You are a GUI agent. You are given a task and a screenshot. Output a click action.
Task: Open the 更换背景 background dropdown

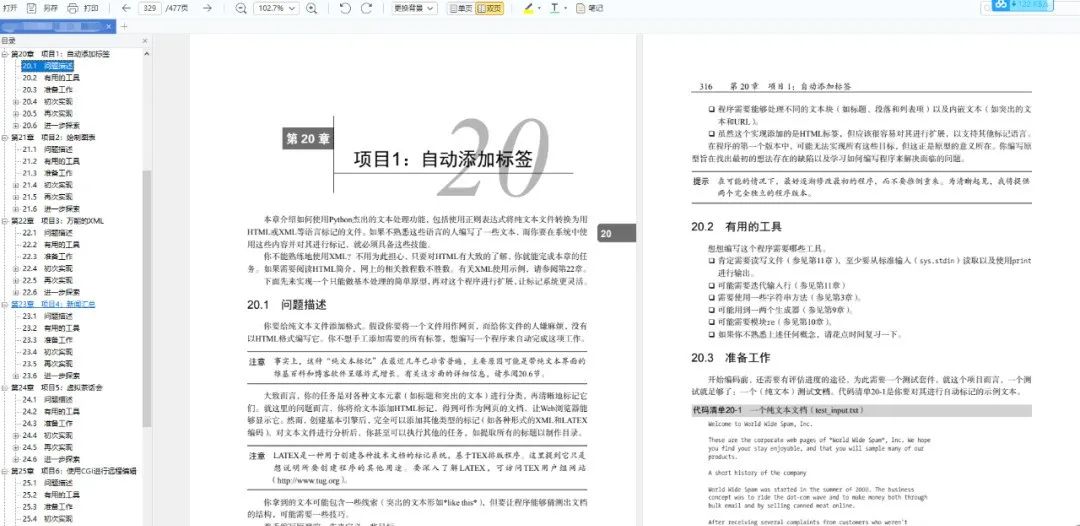(415, 8)
